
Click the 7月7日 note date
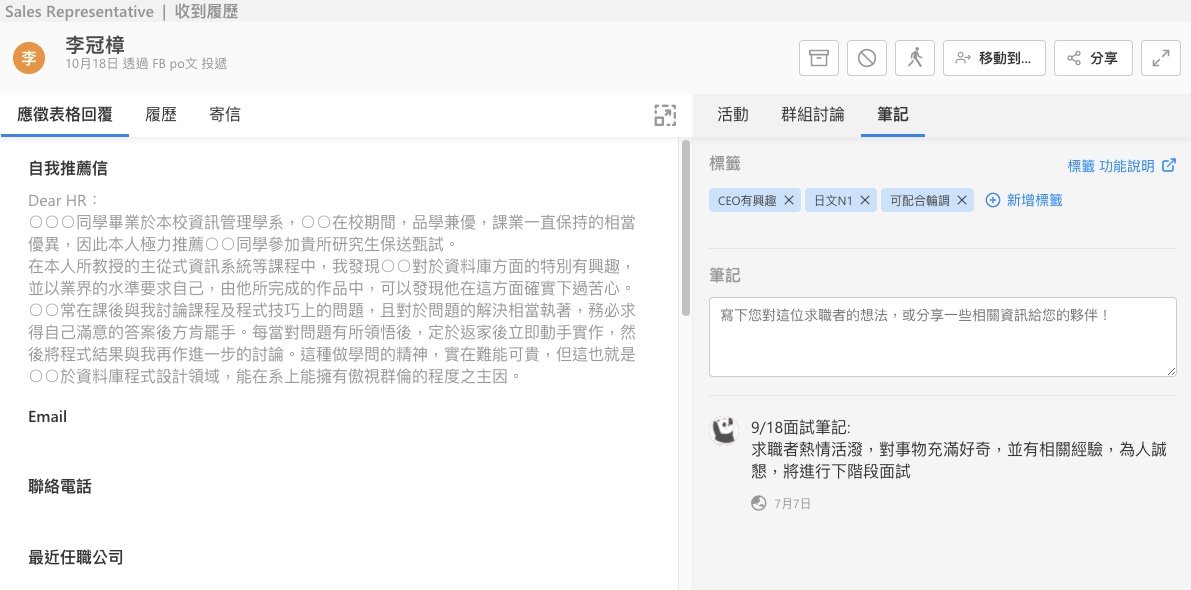(792, 503)
